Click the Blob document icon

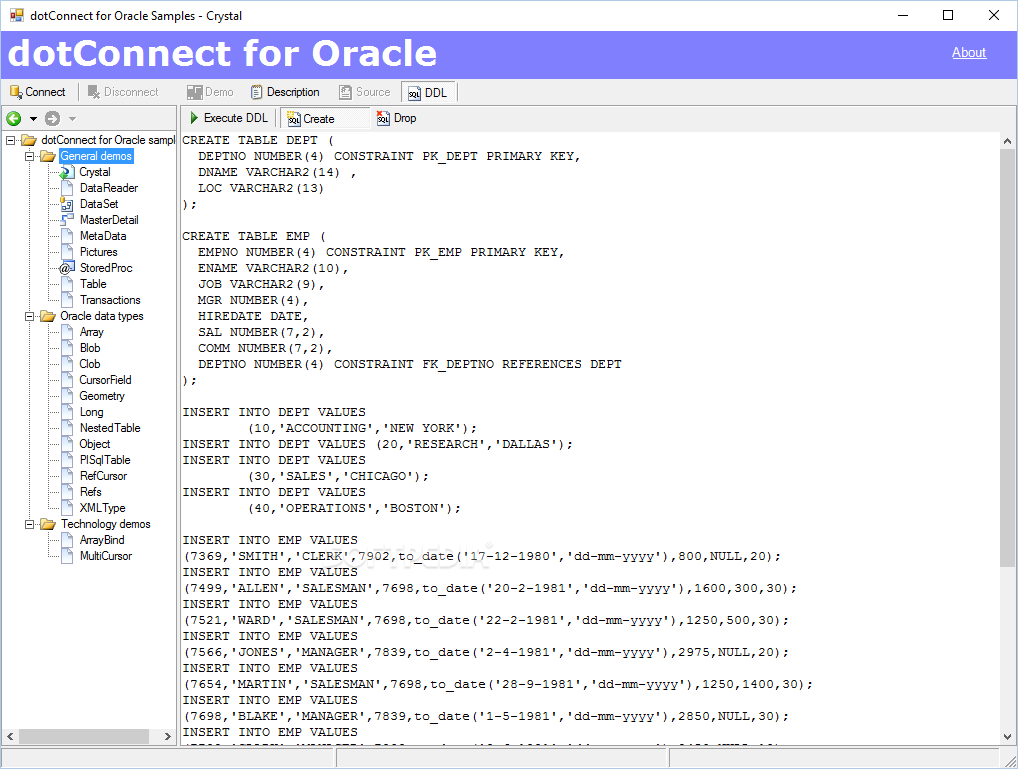pos(67,348)
